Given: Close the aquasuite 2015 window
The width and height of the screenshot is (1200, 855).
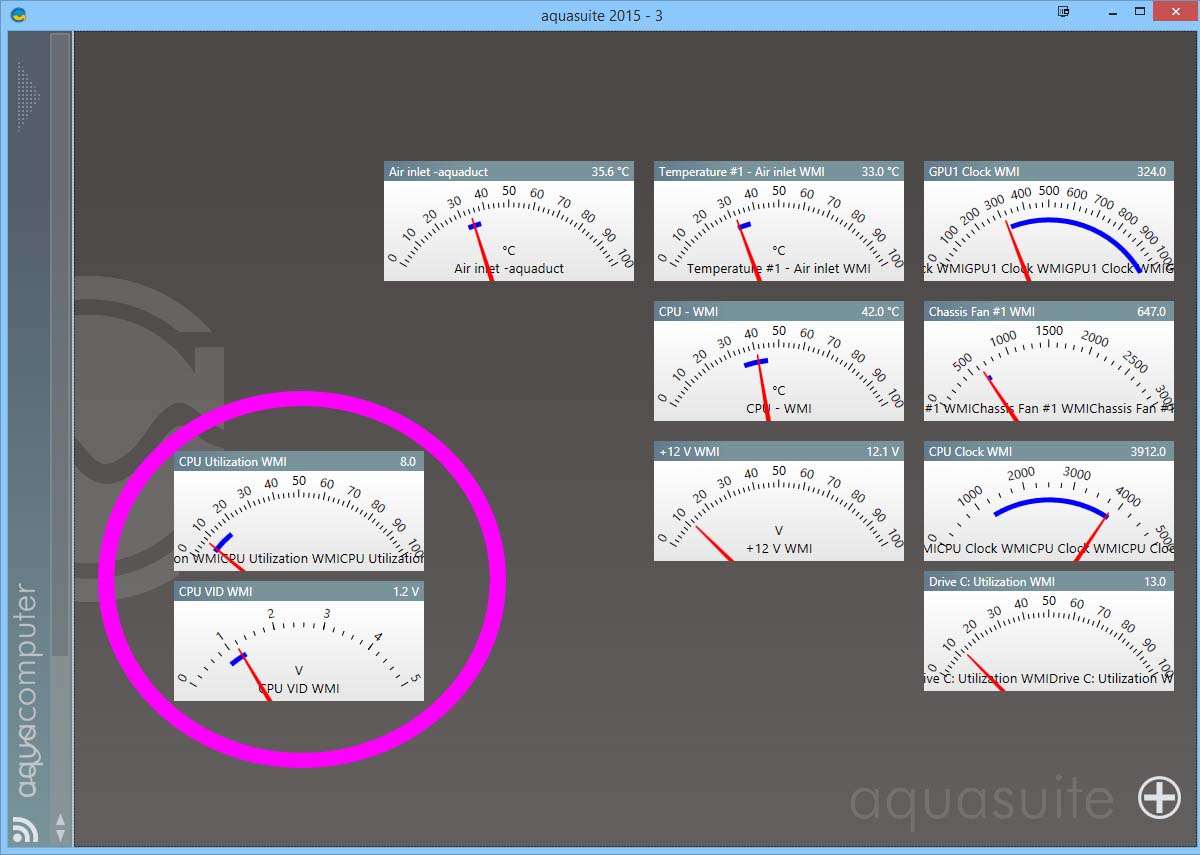Looking at the screenshot, I should click(1174, 12).
